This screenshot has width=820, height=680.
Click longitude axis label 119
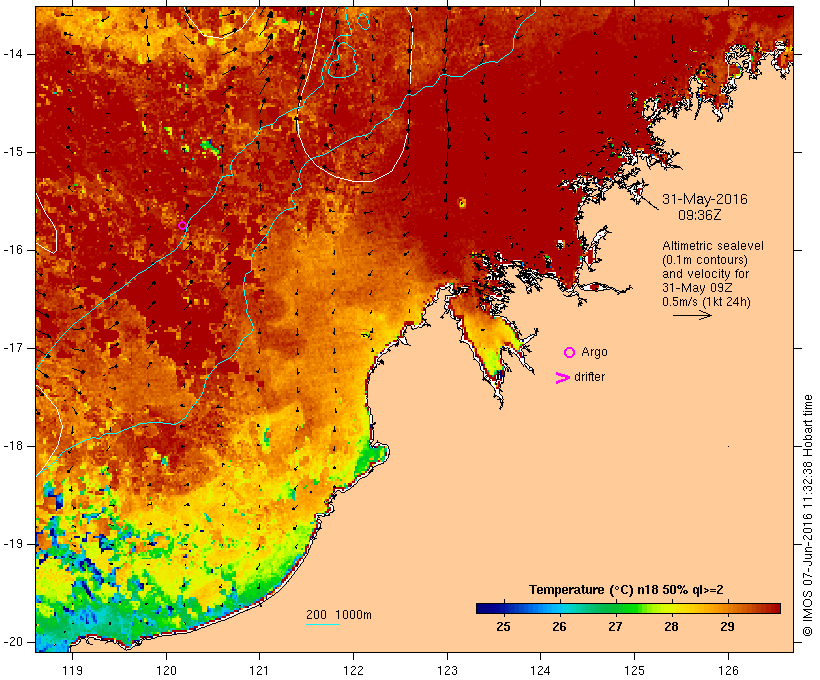pos(72,671)
